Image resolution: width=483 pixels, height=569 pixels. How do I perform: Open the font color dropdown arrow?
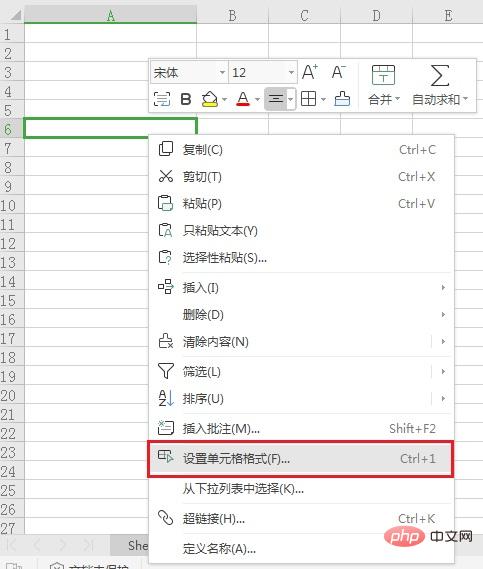point(257,99)
